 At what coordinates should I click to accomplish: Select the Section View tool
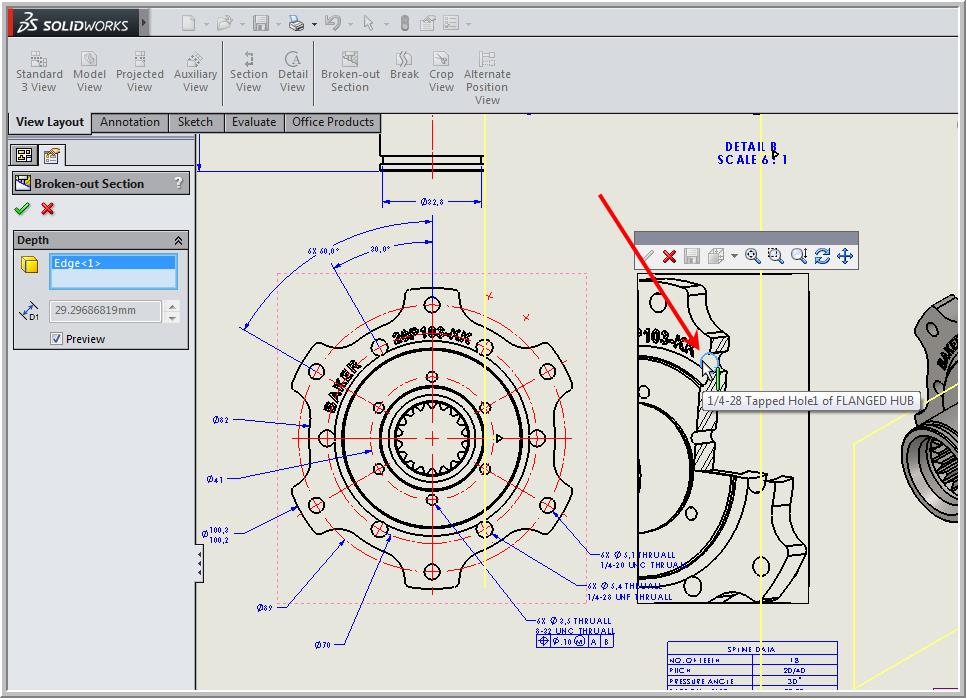[x=248, y=71]
